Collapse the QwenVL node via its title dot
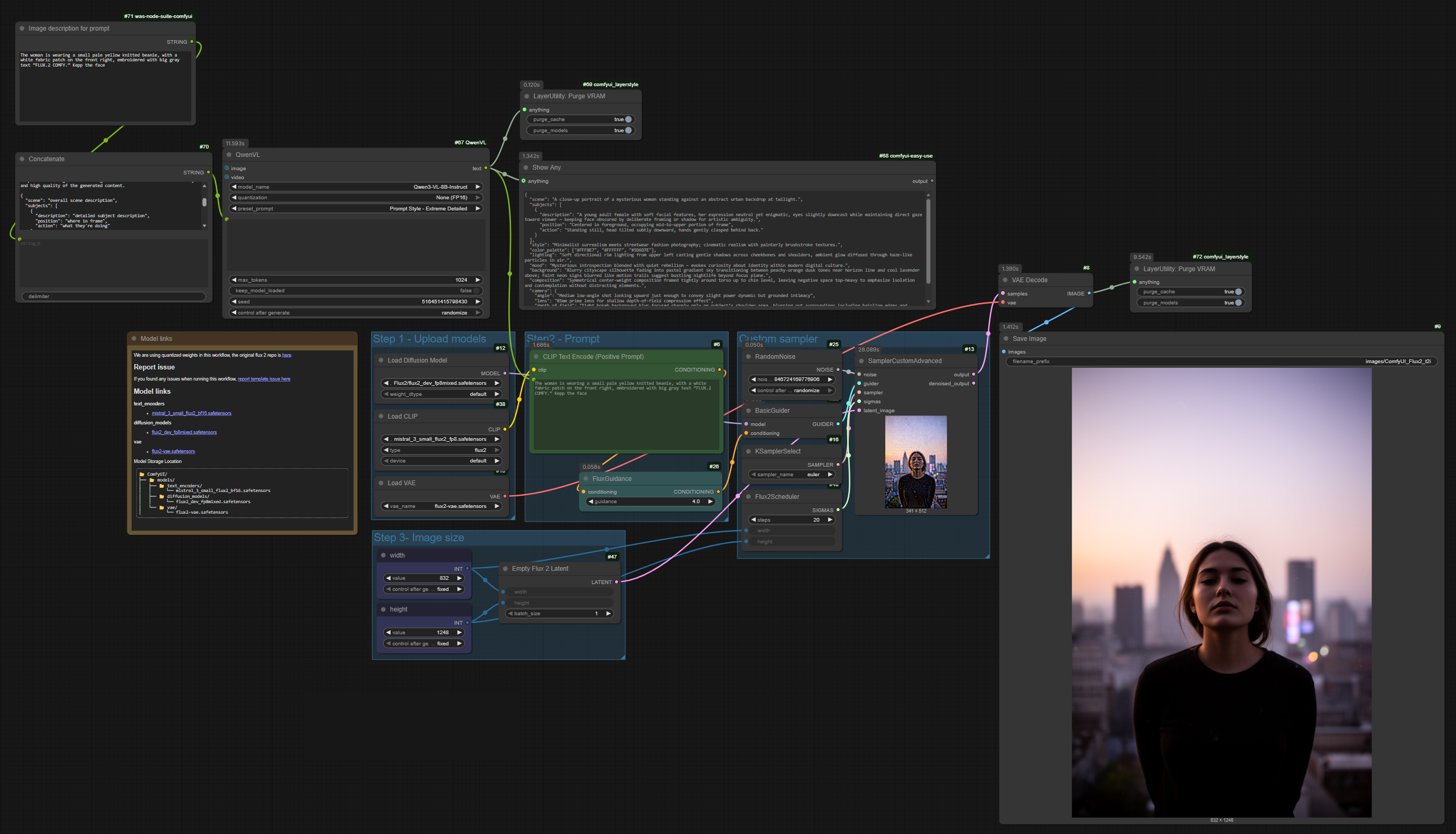The width and height of the screenshot is (1456, 834). (x=229, y=155)
